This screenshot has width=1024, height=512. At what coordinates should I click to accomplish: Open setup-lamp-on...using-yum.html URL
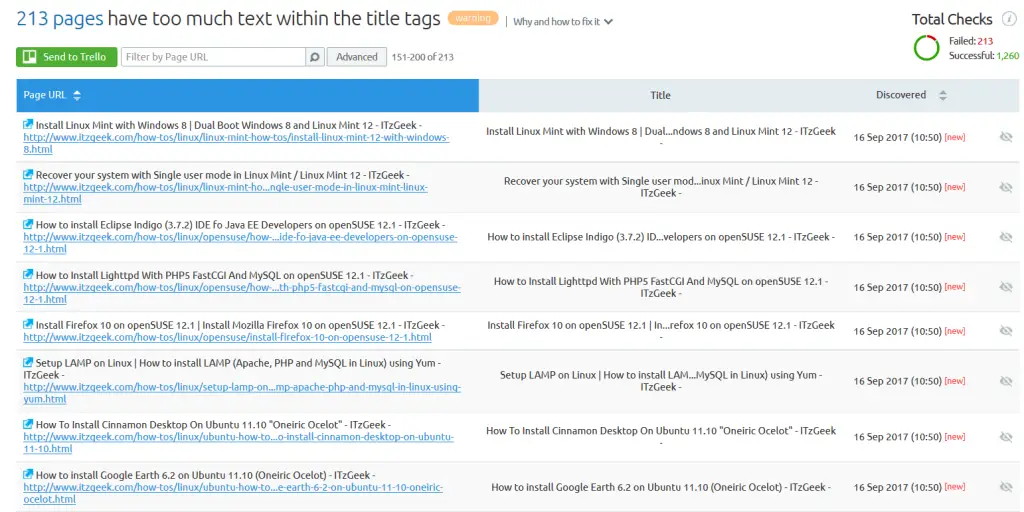242,393
